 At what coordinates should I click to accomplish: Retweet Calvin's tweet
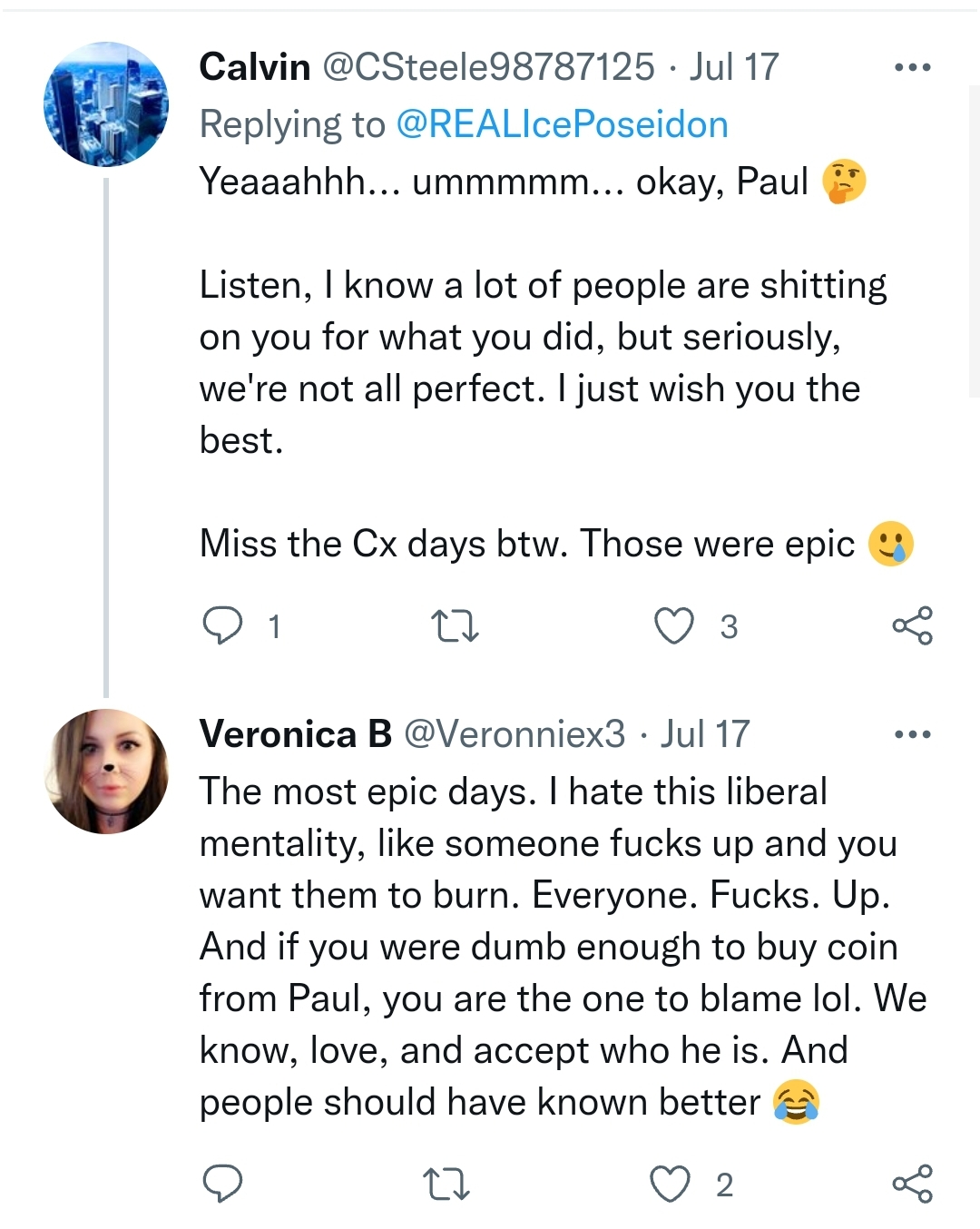point(454,626)
